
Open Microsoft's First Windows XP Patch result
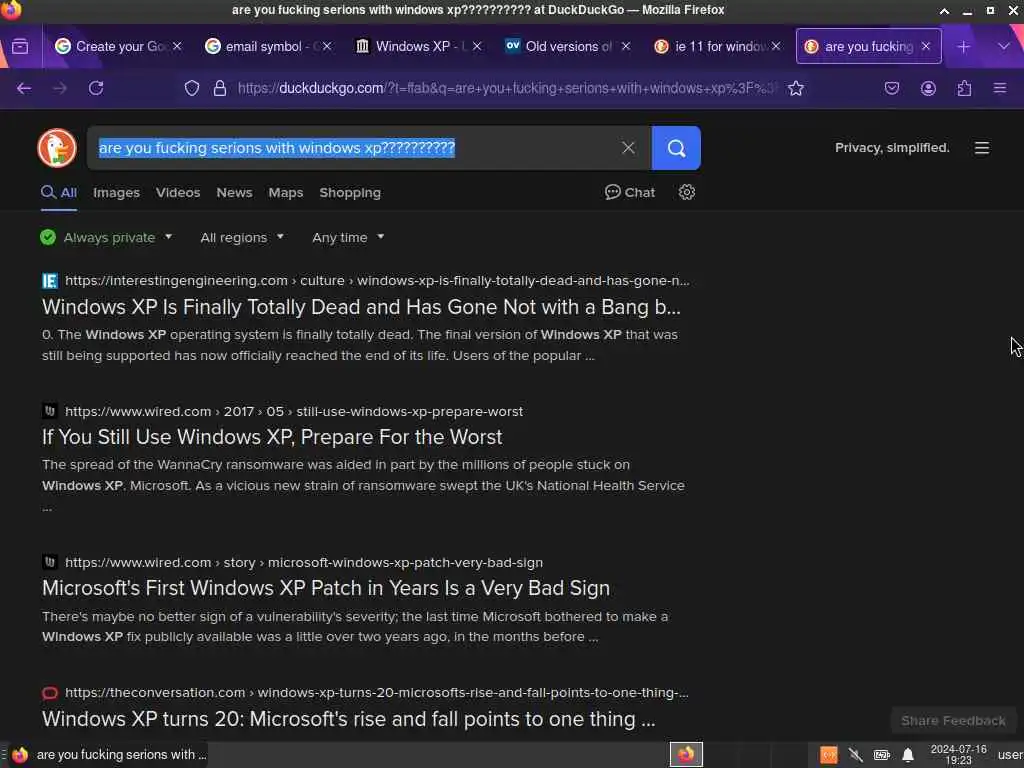[x=326, y=588]
